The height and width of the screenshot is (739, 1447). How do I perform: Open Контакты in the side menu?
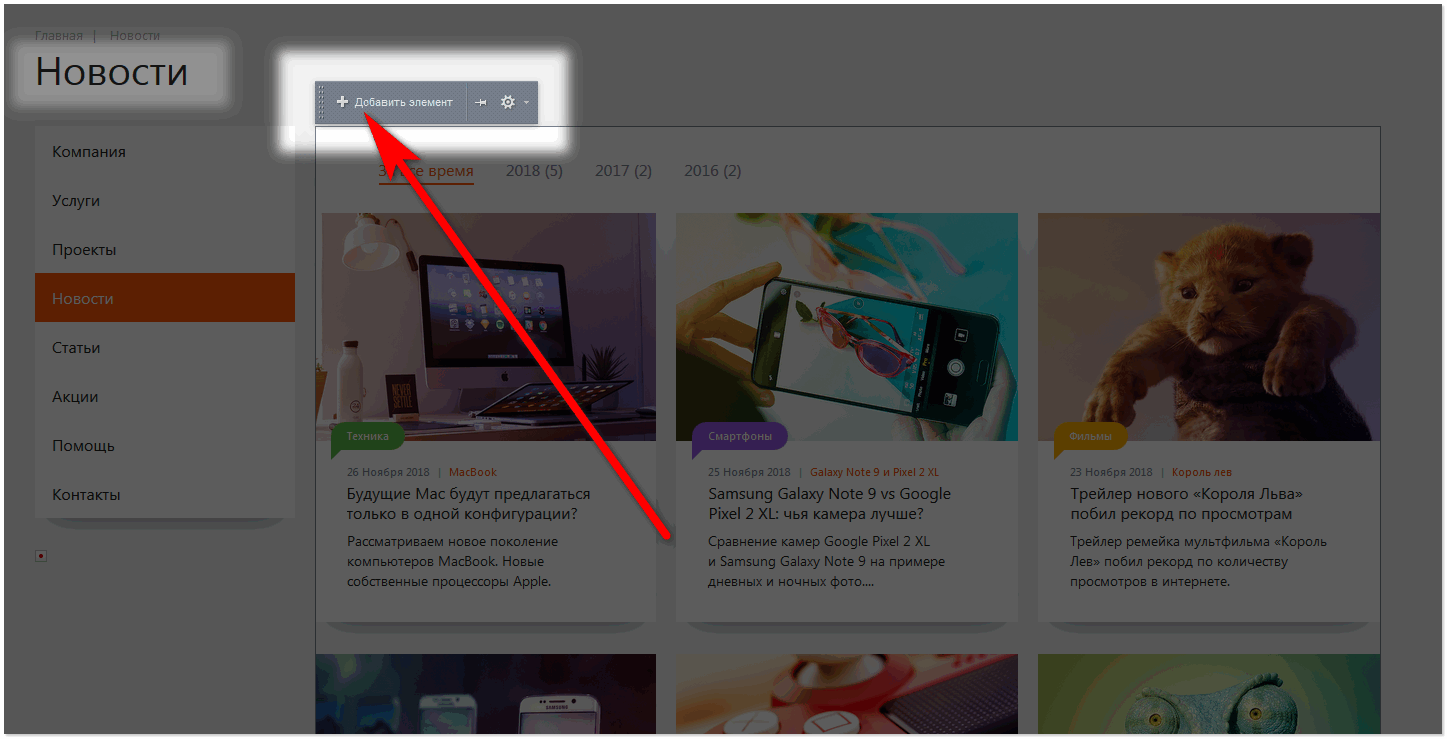[165, 495]
